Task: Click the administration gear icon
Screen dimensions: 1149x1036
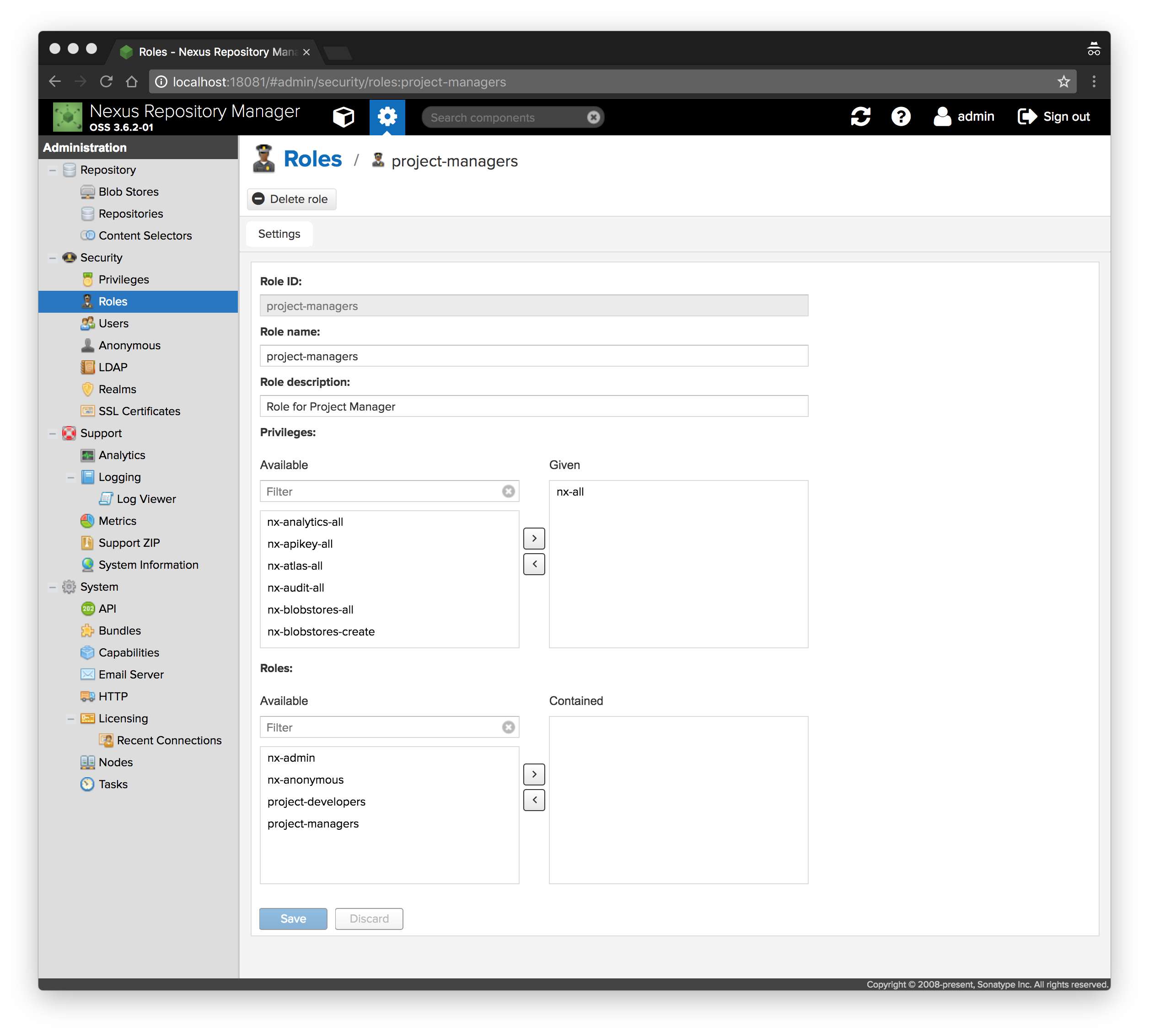Action: tap(387, 117)
